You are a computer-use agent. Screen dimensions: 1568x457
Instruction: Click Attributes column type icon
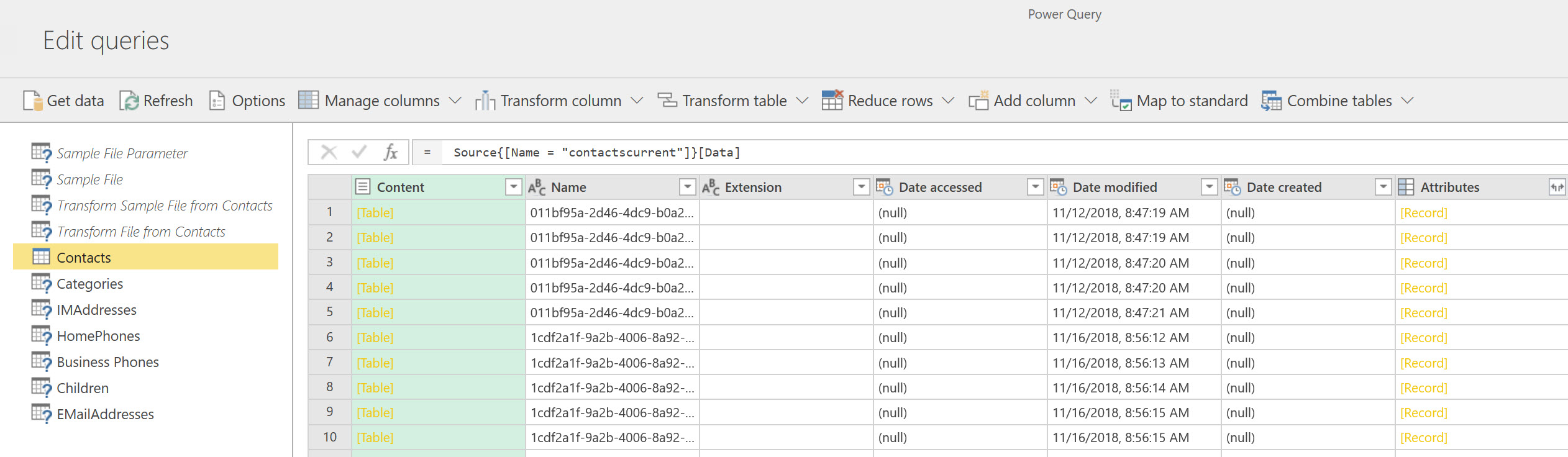(1406, 187)
